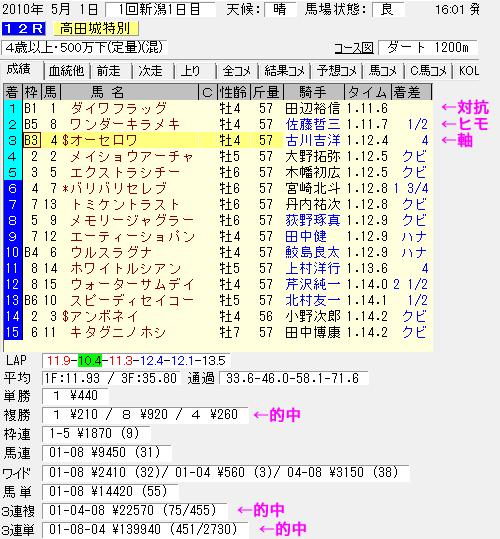Open the 馬コメ tab
Image resolution: width=500 pixels, height=539 pixels.
pyautogui.click(x=383, y=71)
